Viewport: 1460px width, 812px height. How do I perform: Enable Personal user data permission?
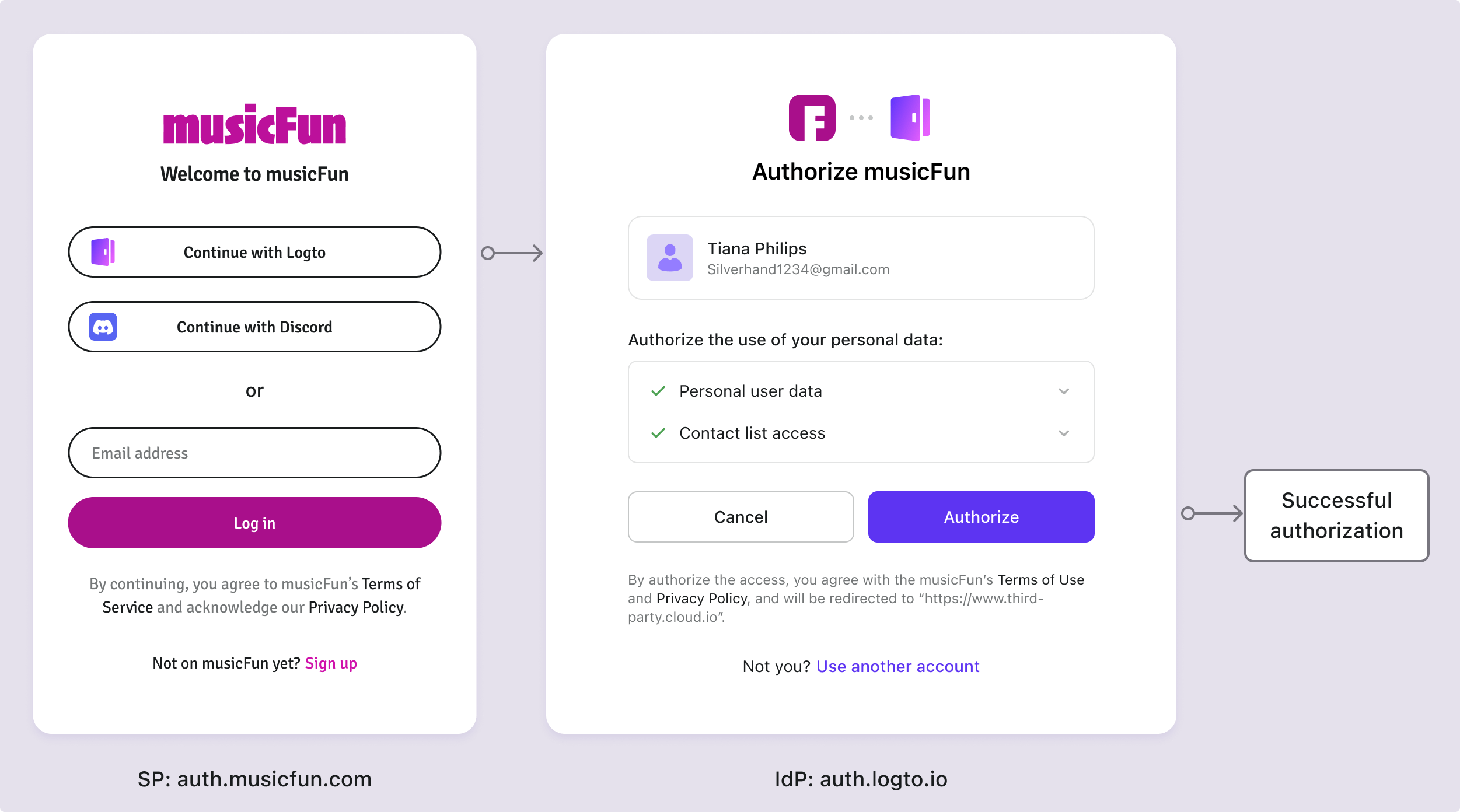pos(659,391)
